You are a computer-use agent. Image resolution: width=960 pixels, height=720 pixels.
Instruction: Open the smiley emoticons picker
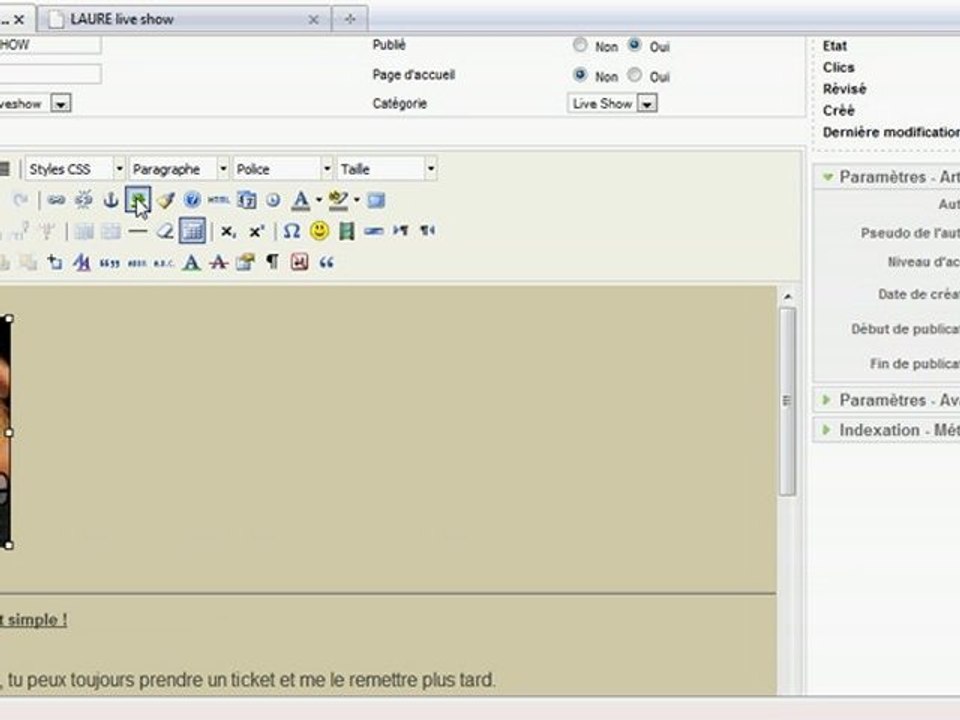[x=319, y=231]
